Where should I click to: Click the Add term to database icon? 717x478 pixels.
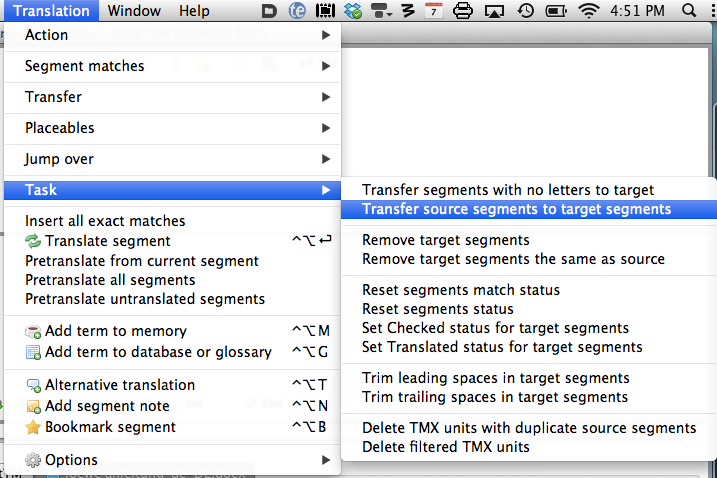pyautogui.click(x=33, y=352)
